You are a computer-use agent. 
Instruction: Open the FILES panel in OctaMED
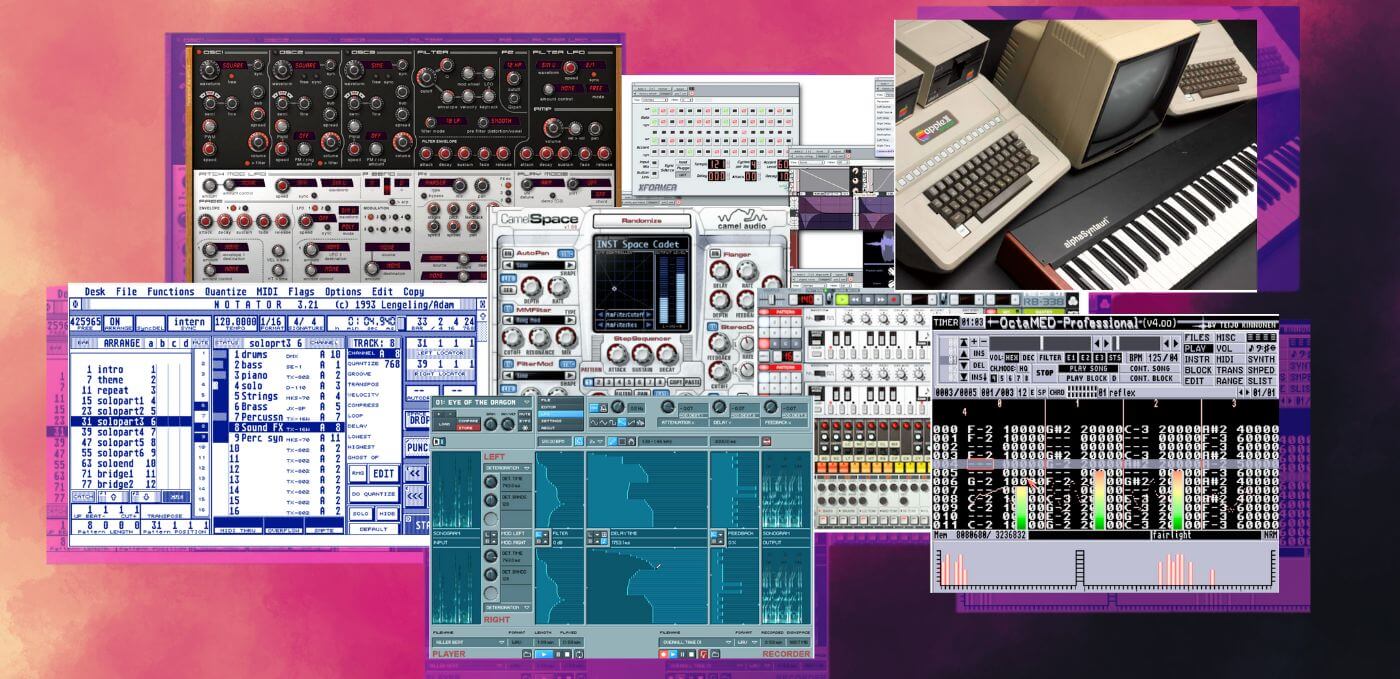[x=1197, y=338]
